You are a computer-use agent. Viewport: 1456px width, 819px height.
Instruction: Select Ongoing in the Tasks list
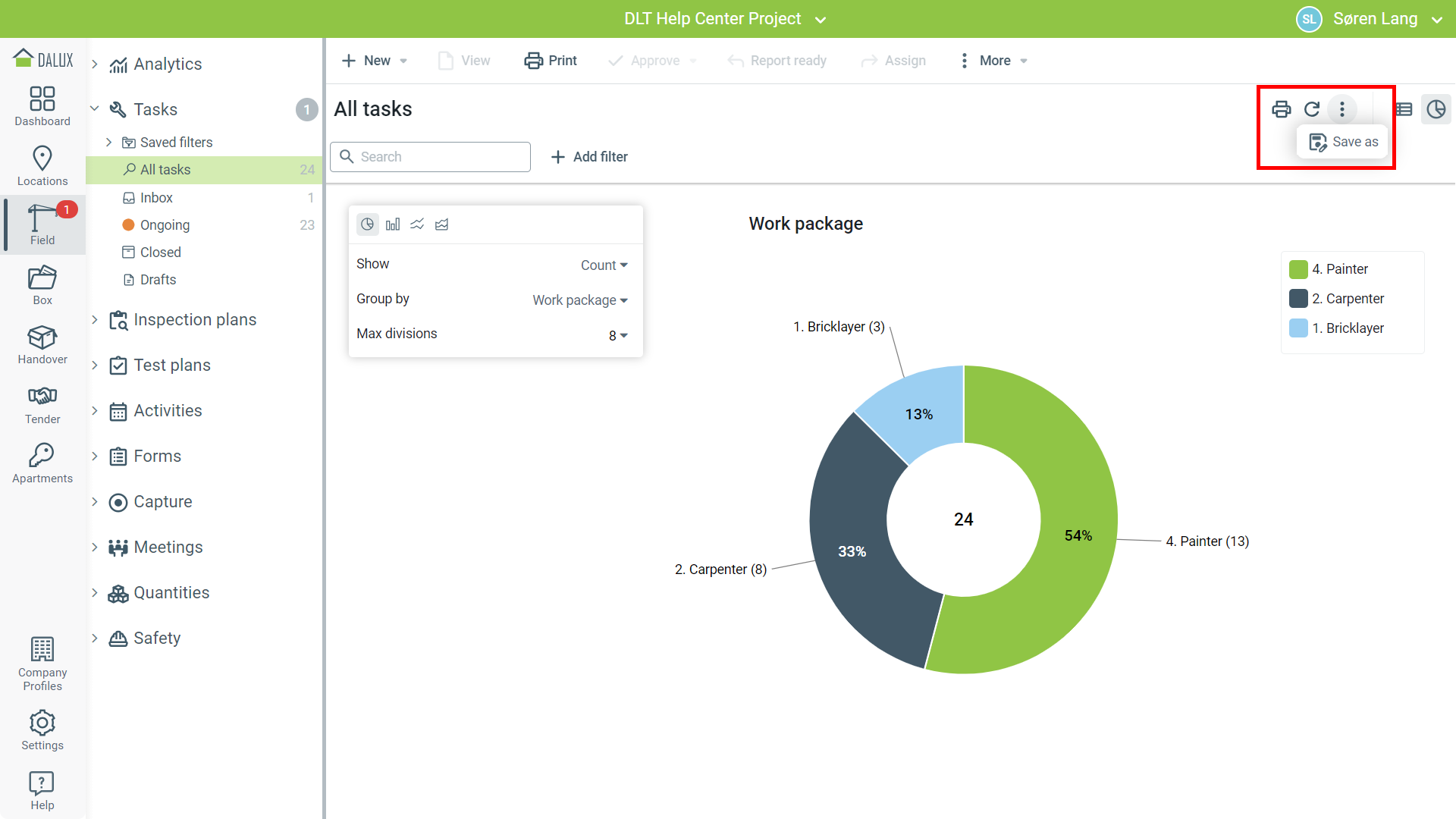pos(165,225)
